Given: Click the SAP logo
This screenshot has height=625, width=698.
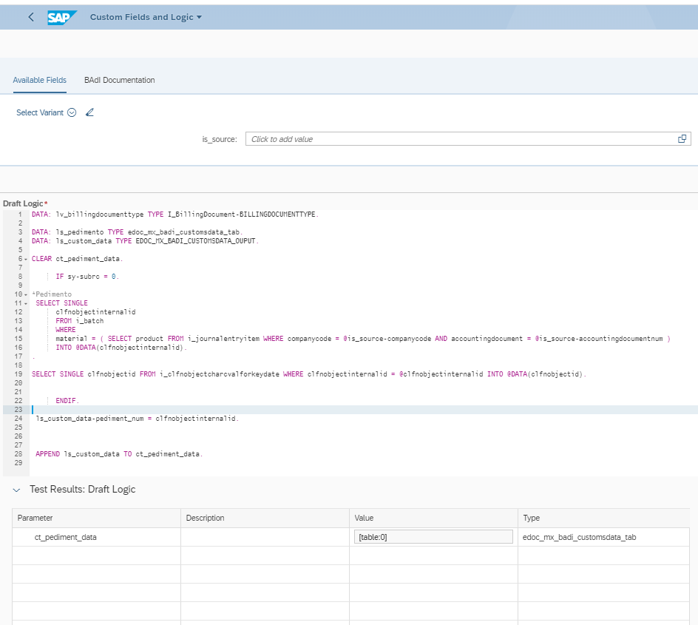Looking at the screenshot, I should pyautogui.click(x=61, y=17).
